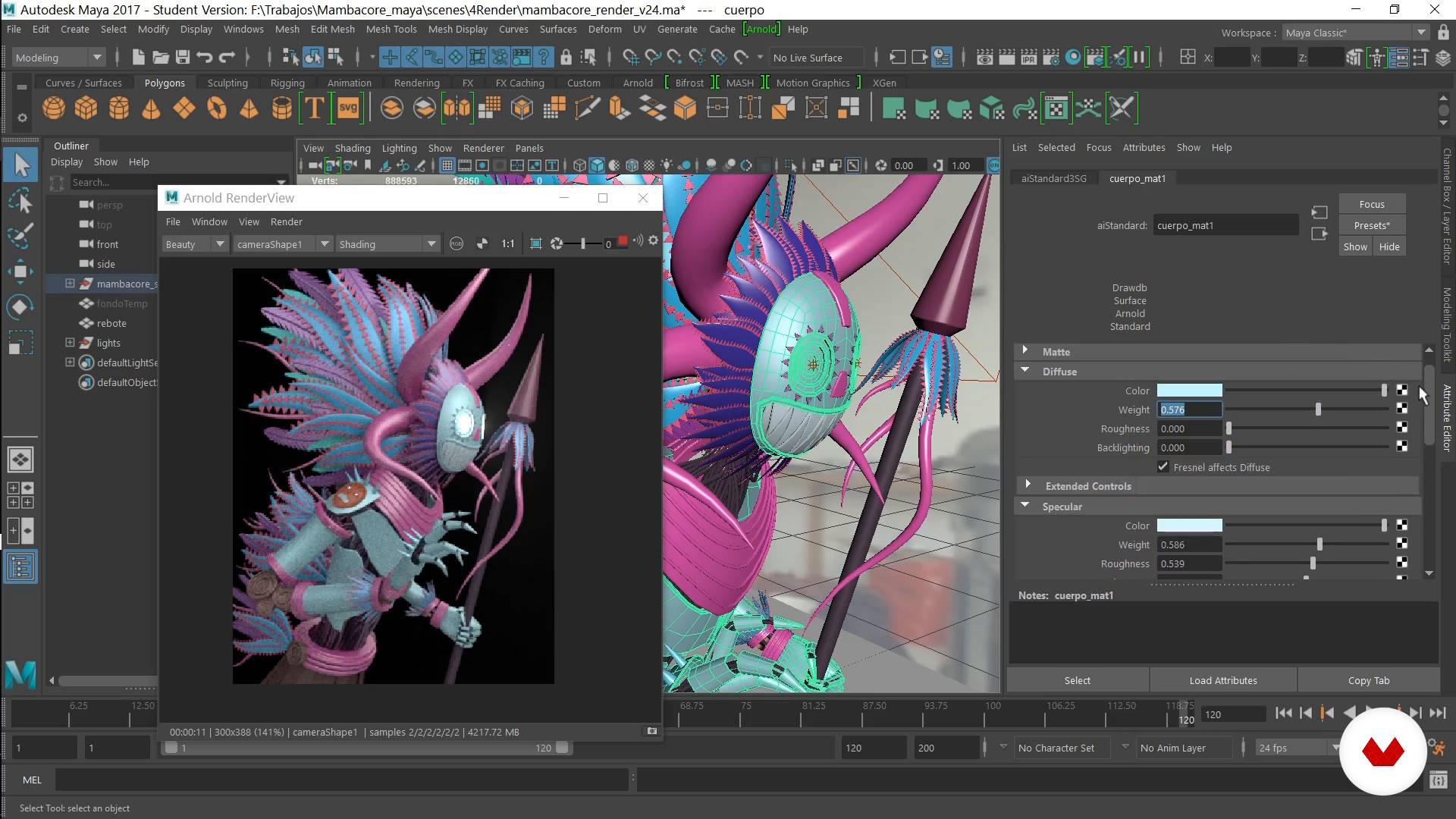The width and height of the screenshot is (1456, 819).
Task: Click the snapshot camera icon in RenderView status
Action: coord(651,731)
